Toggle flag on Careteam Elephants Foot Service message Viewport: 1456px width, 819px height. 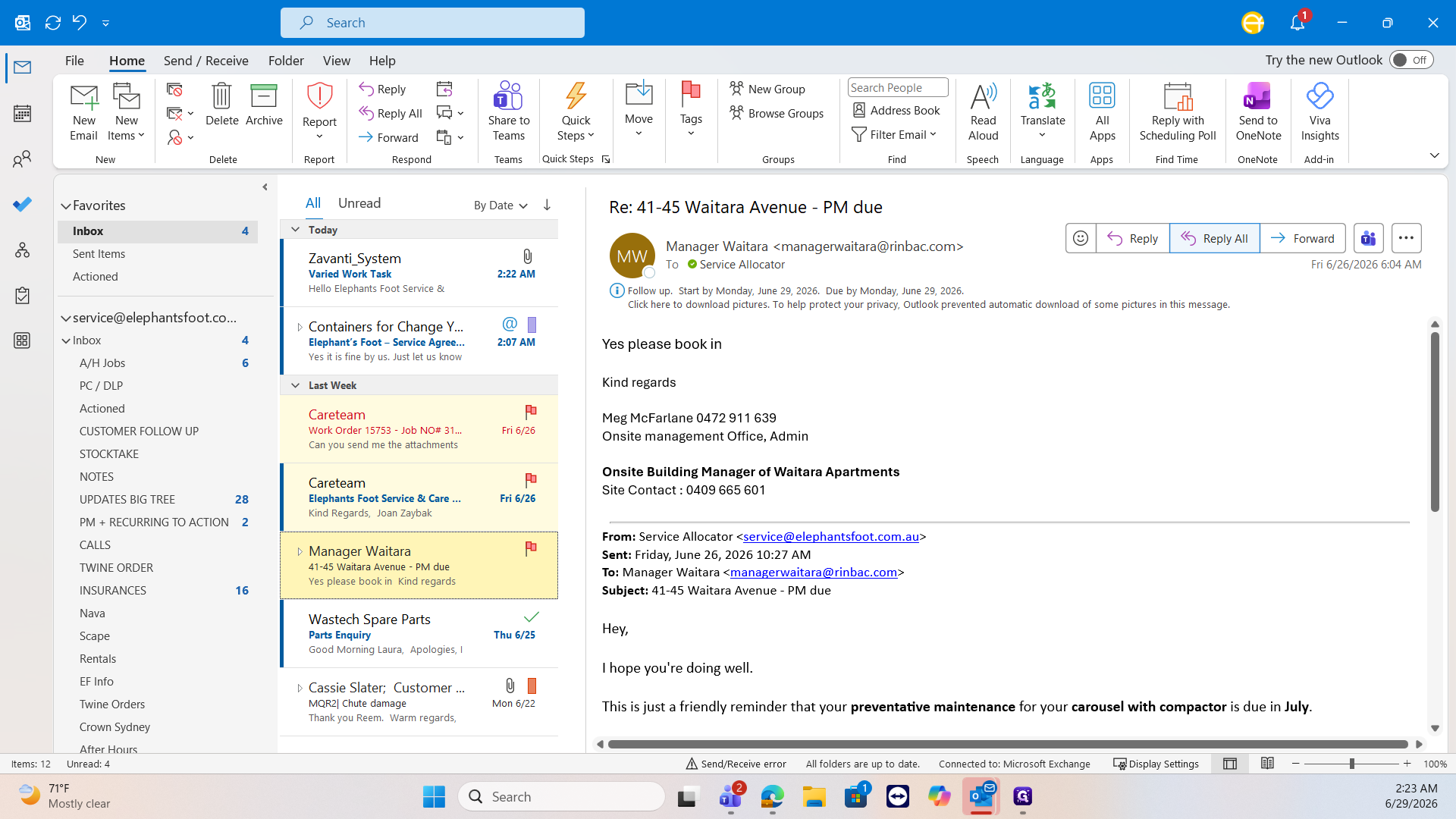pos(531,480)
